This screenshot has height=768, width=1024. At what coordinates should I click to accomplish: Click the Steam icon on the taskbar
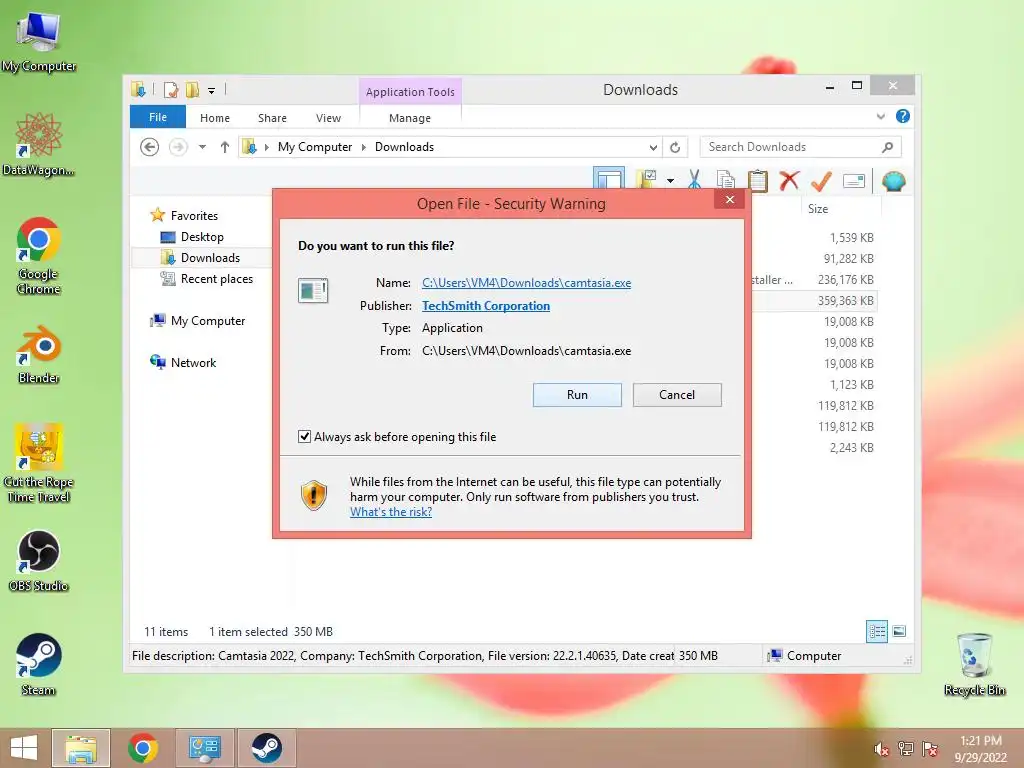[266, 748]
